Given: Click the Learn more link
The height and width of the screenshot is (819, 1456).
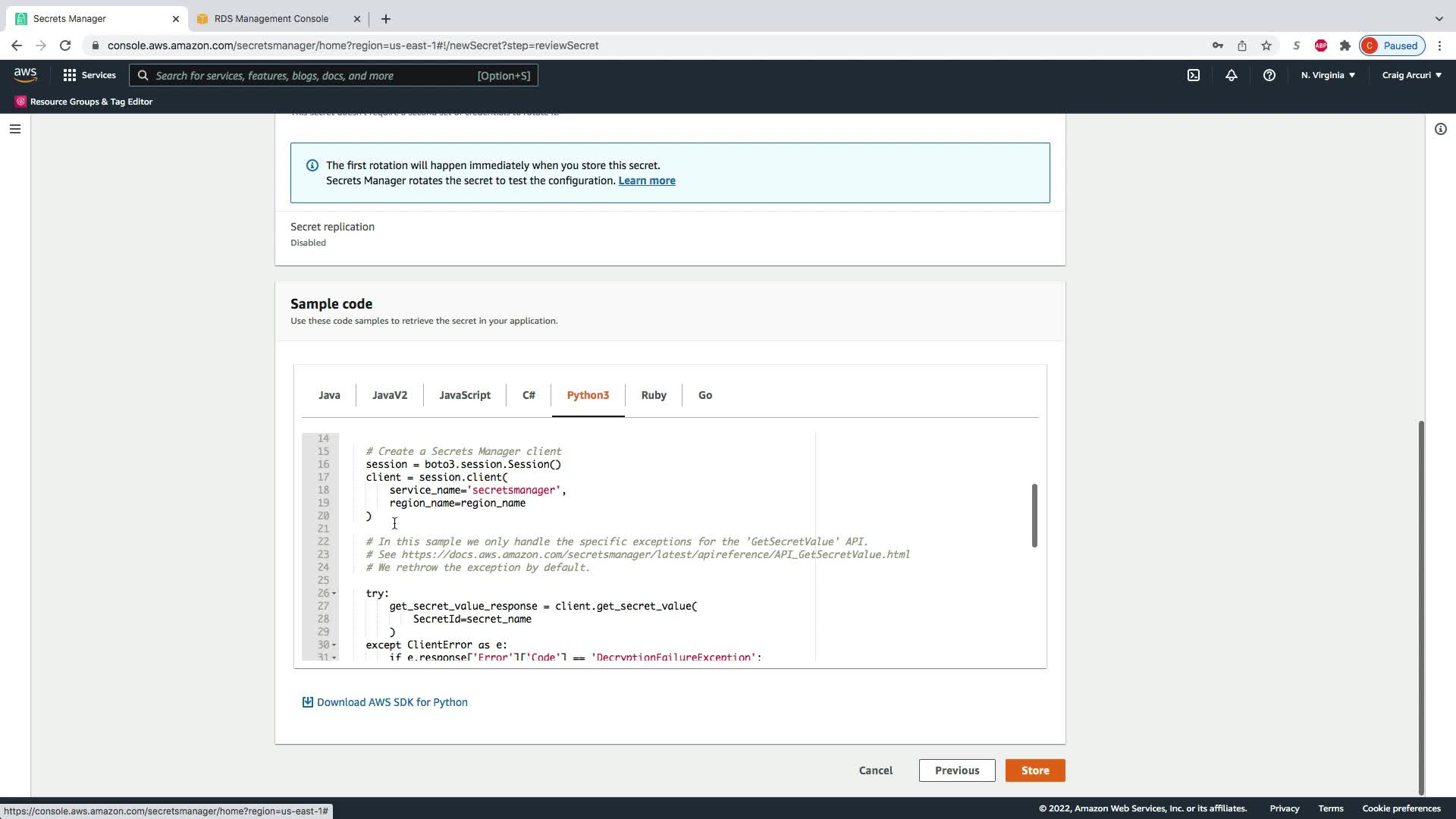Looking at the screenshot, I should tap(646, 180).
